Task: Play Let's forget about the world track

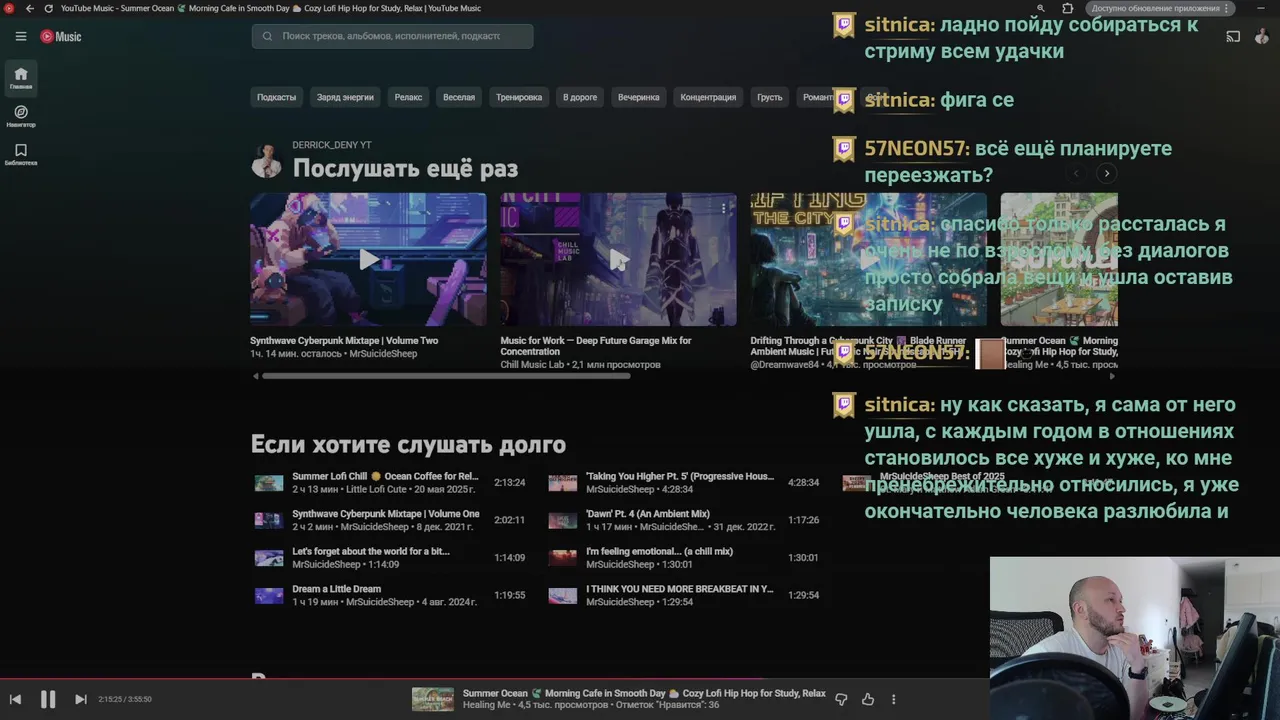Action: [x=371, y=551]
